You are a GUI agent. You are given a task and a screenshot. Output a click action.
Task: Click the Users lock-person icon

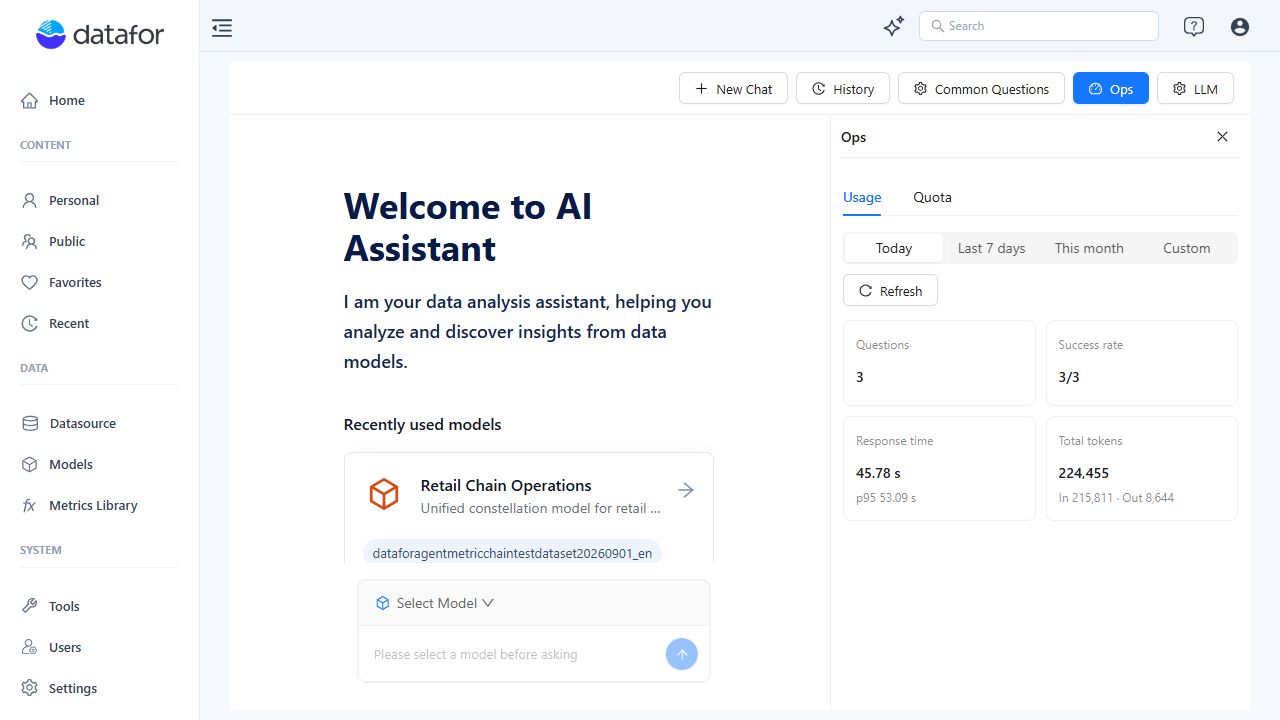[x=30, y=647]
